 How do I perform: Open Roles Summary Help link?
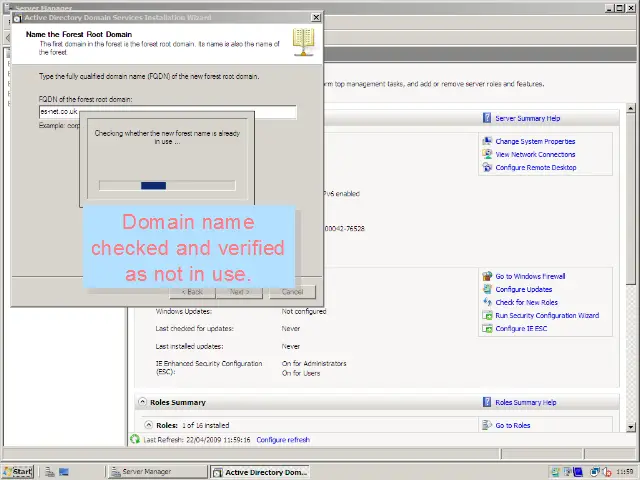coord(526,402)
